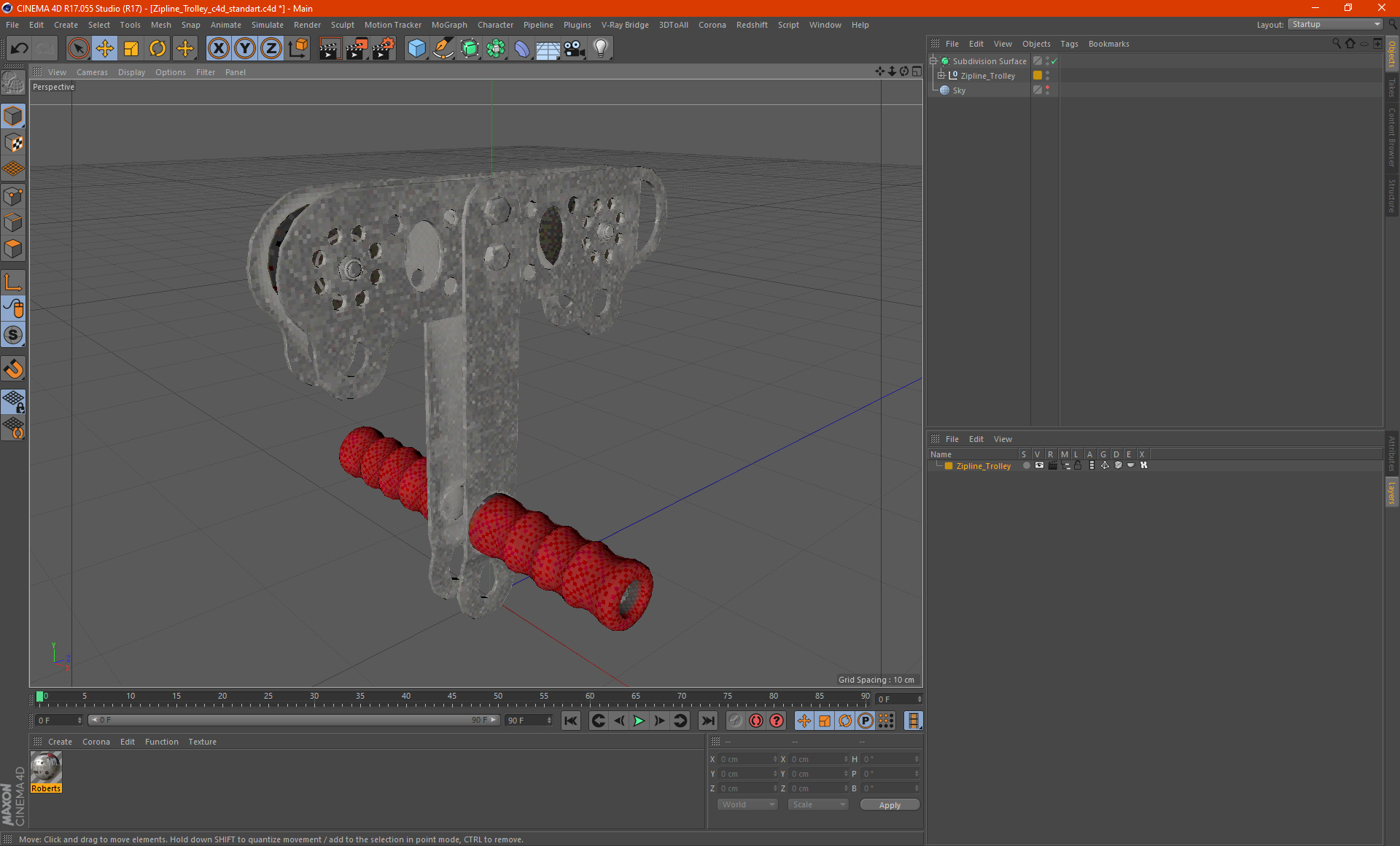Viewport: 1400px width, 846px height.
Task: Switch to Polygons mode
Action: [x=13, y=249]
